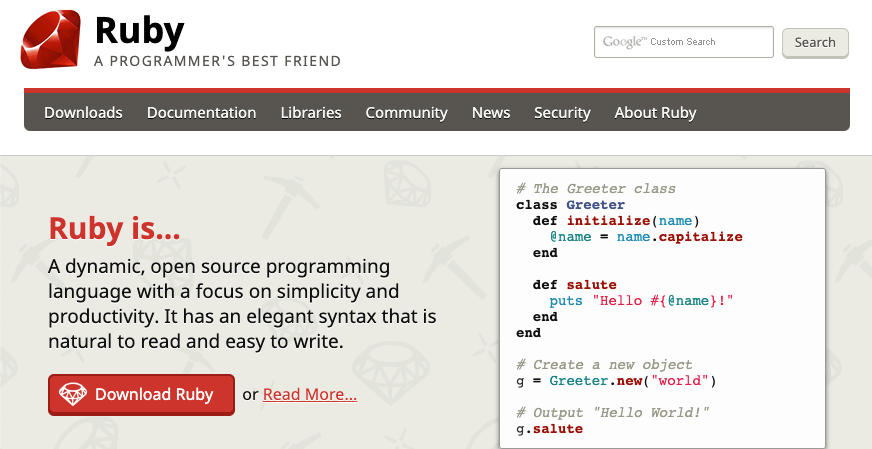872x449 pixels.
Task: Open the Community page
Action: (x=407, y=112)
